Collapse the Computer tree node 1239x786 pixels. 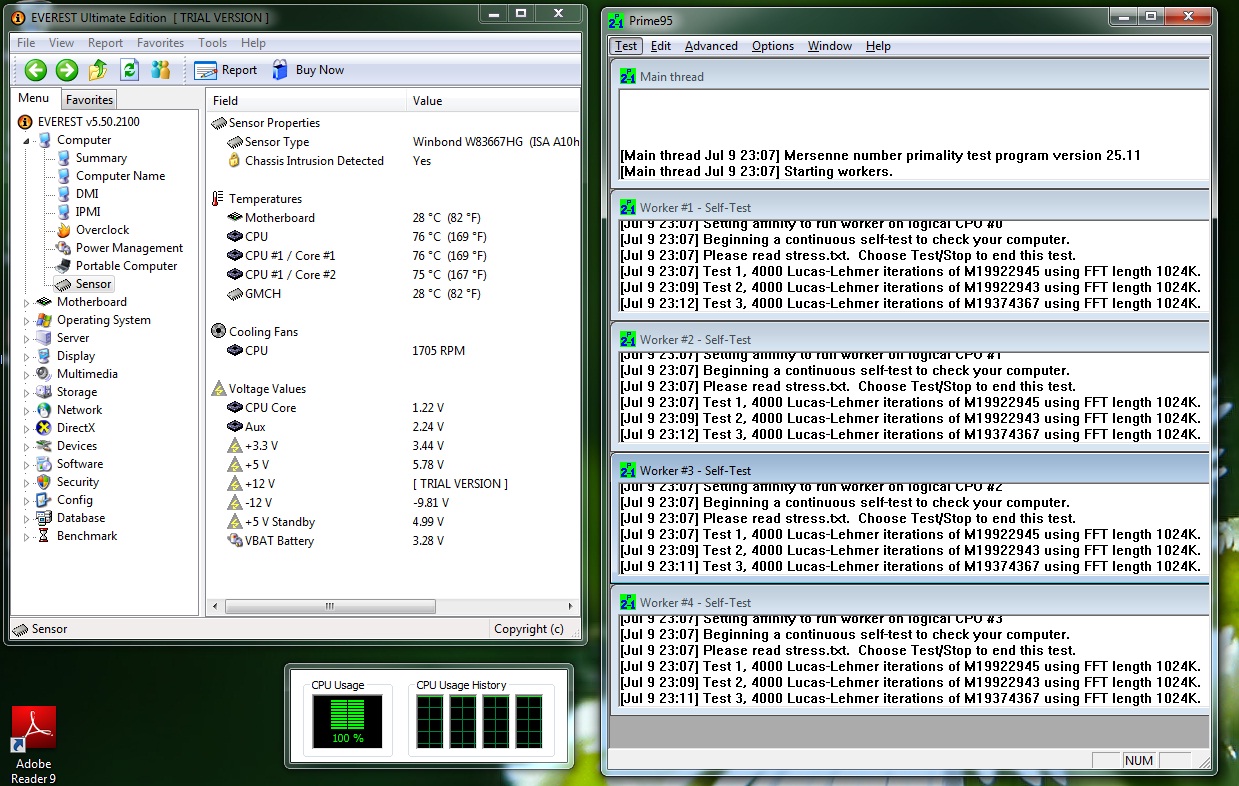(28, 141)
